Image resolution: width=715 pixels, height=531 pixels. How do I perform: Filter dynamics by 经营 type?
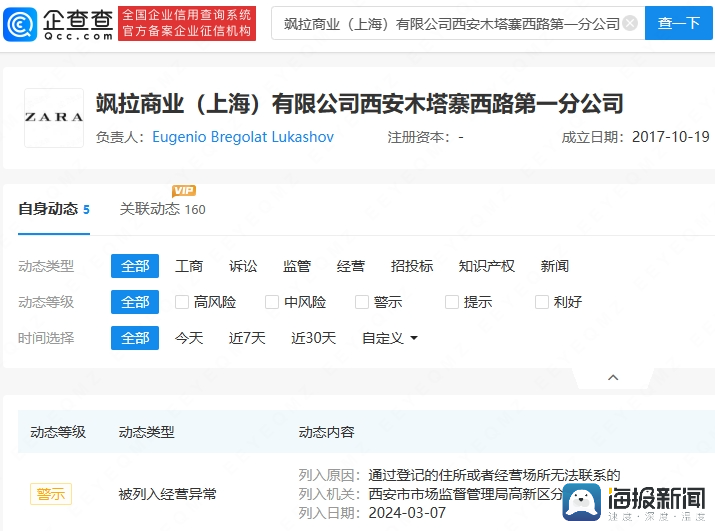click(x=351, y=266)
